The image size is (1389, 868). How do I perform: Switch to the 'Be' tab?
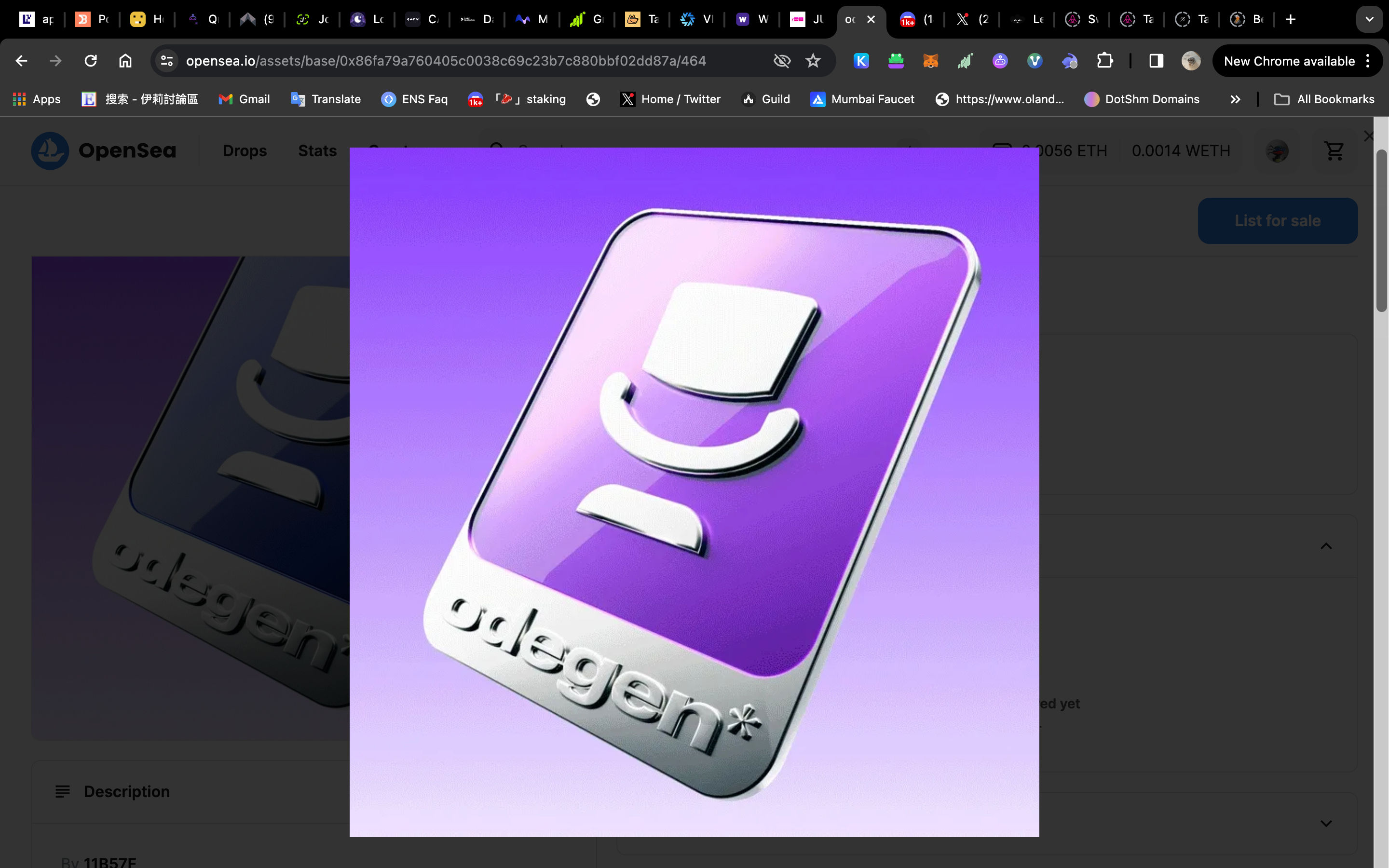click(1248, 19)
